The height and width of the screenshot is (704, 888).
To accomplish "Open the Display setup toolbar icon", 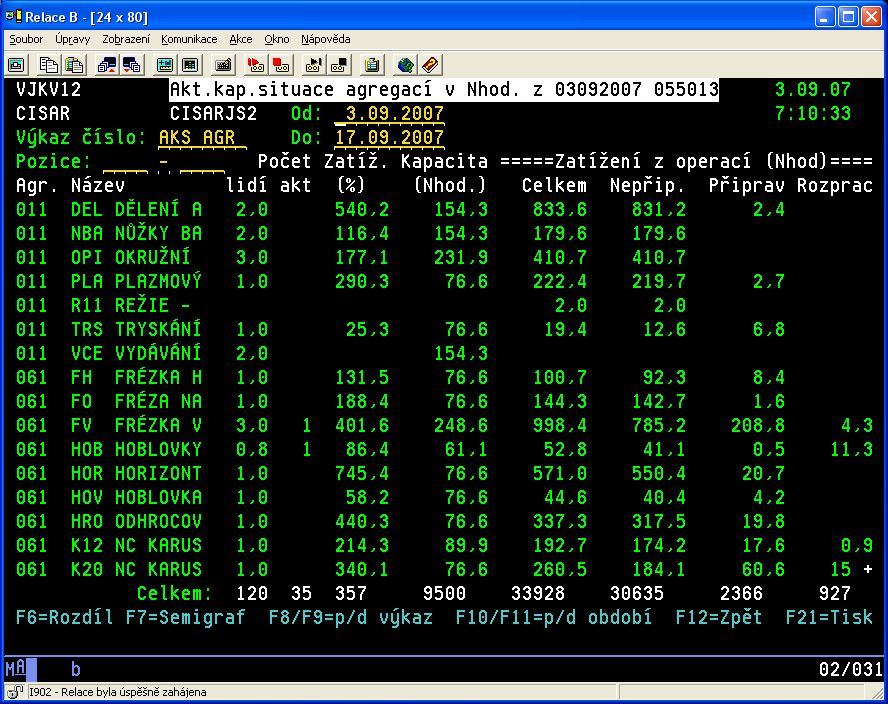I will (165, 65).
